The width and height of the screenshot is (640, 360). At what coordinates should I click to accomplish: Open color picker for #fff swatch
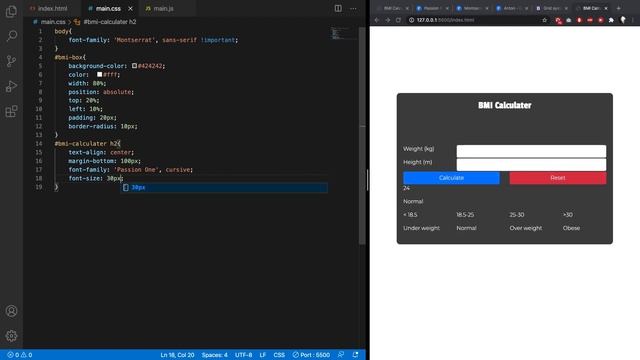[100, 74]
